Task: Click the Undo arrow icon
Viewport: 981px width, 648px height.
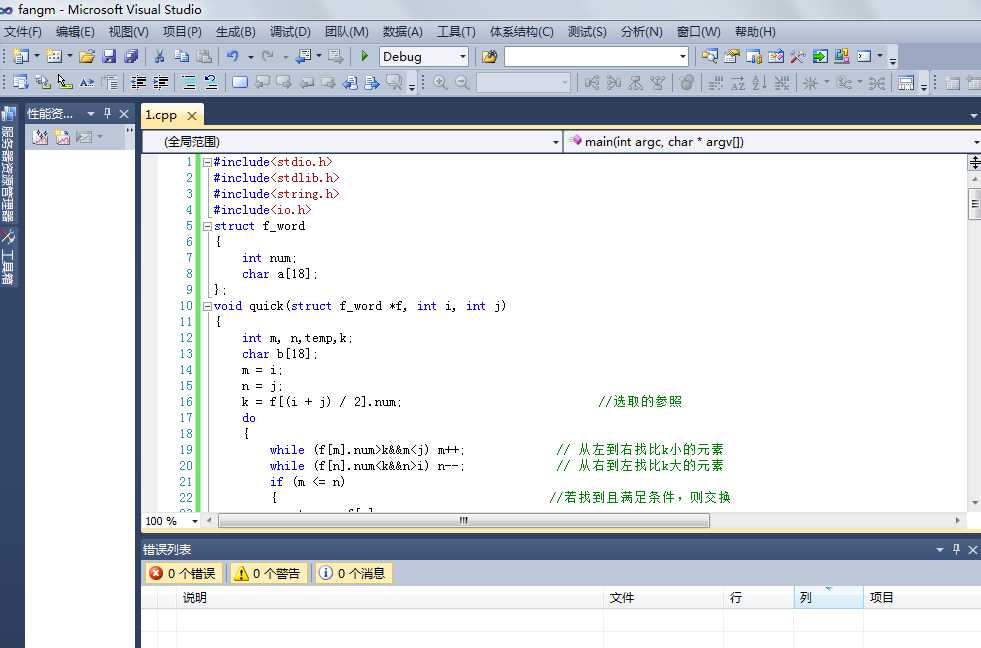Action: tap(233, 56)
